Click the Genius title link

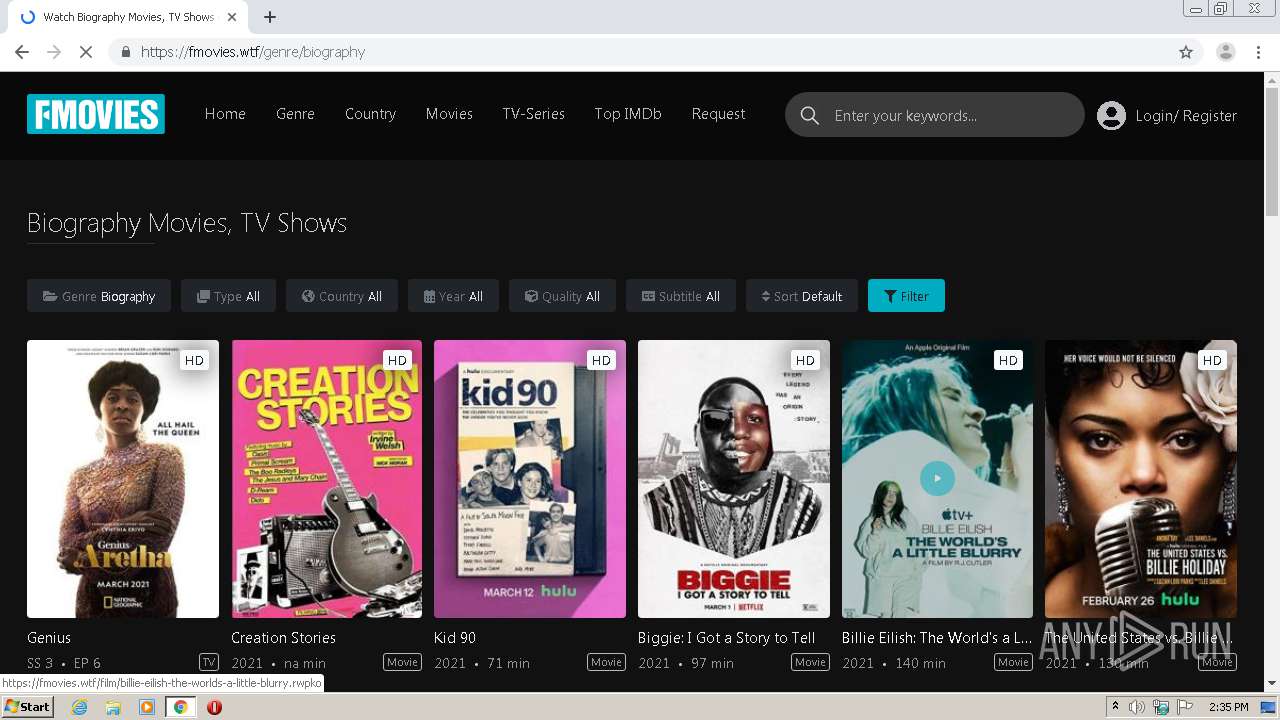(49, 638)
